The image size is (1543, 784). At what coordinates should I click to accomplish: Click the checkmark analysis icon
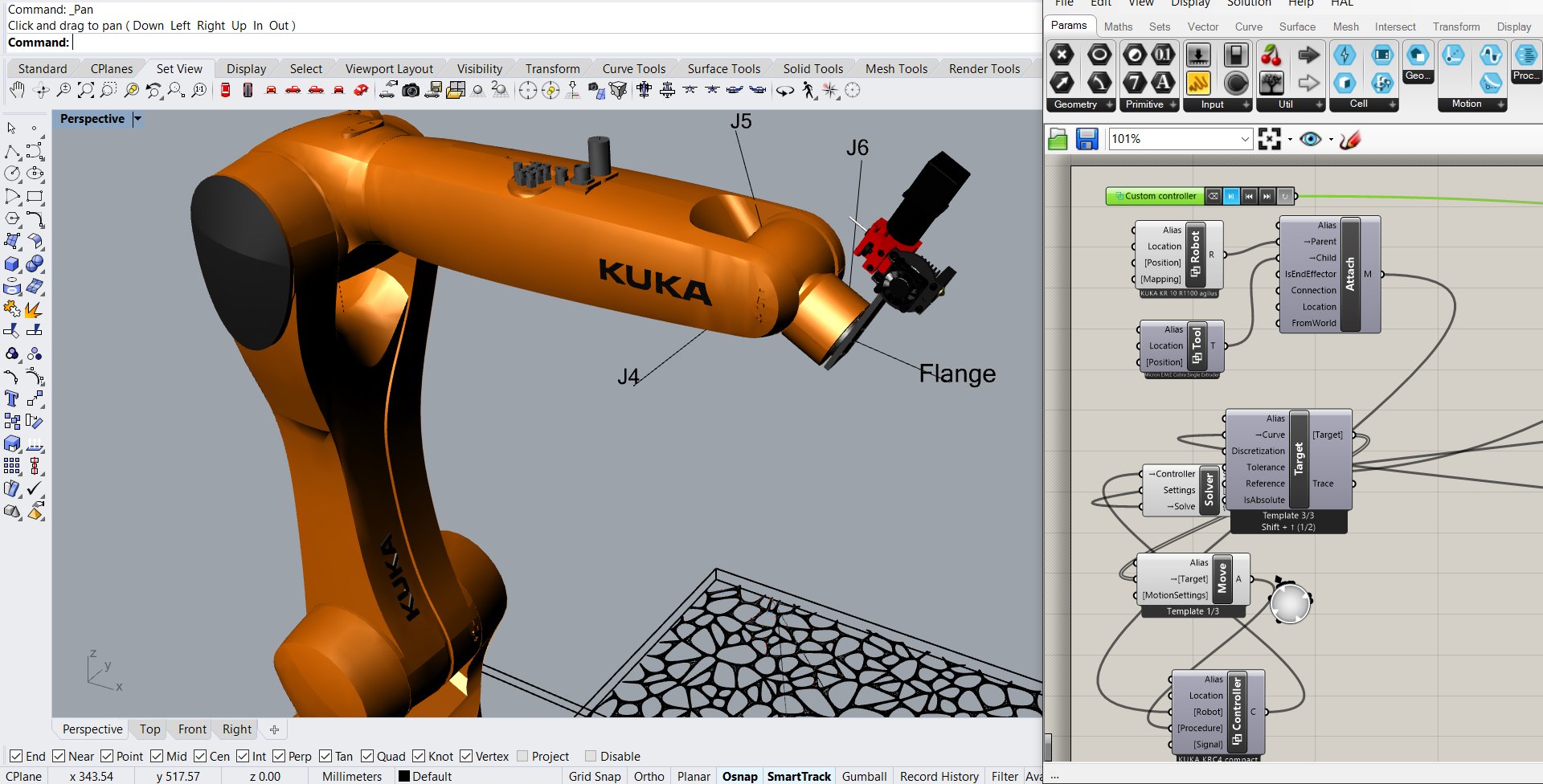point(35,488)
